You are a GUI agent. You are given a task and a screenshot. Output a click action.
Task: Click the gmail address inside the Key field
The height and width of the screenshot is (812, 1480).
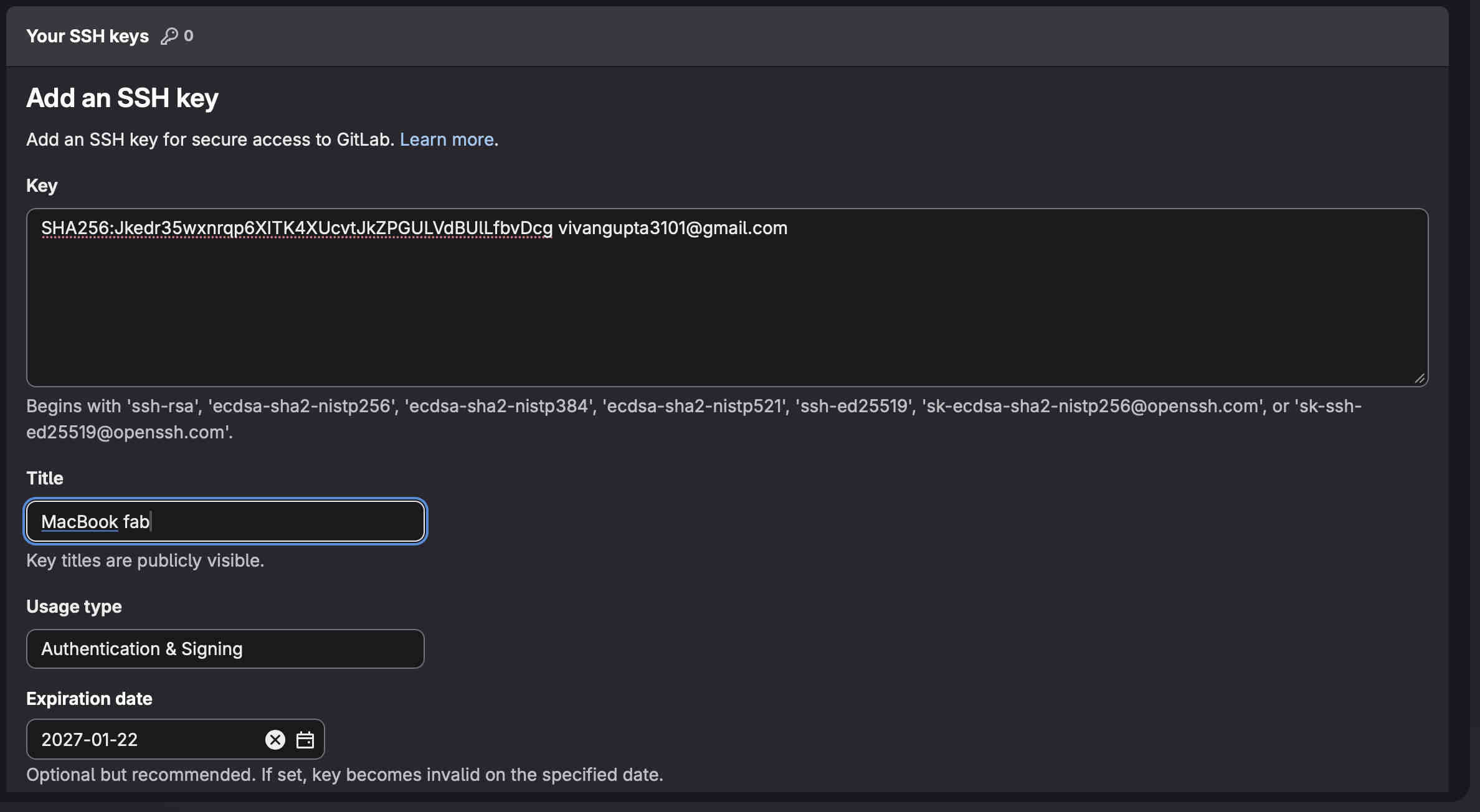tap(673, 228)
